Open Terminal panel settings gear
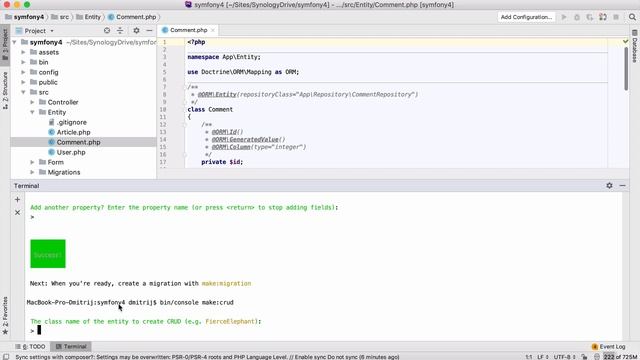Viewport: 640px width, 360px height. point(609,185)
